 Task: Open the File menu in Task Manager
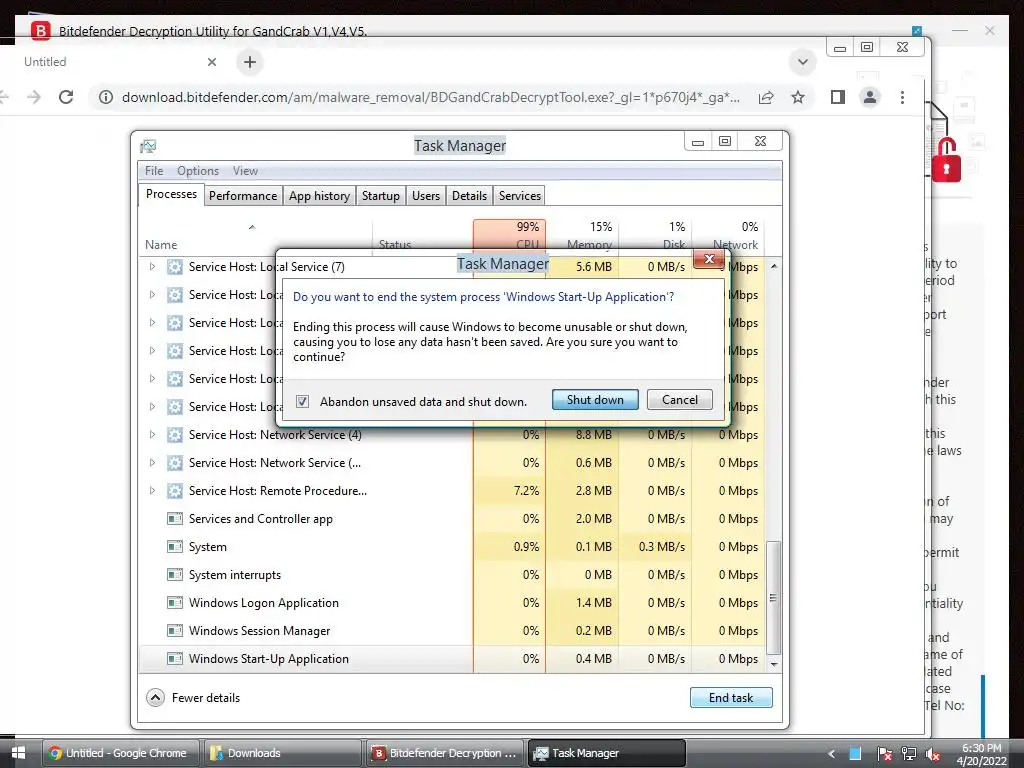click(x=154, y=170)
